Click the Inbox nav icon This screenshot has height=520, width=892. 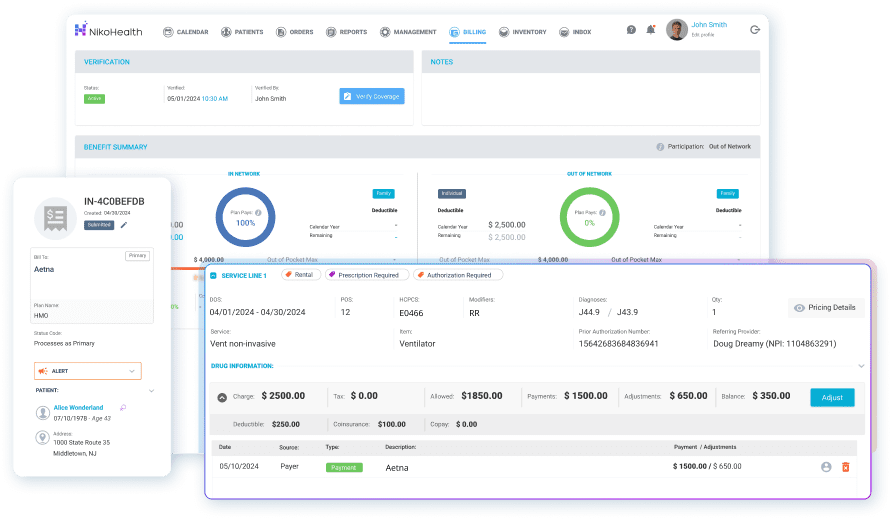pos(564,32)
